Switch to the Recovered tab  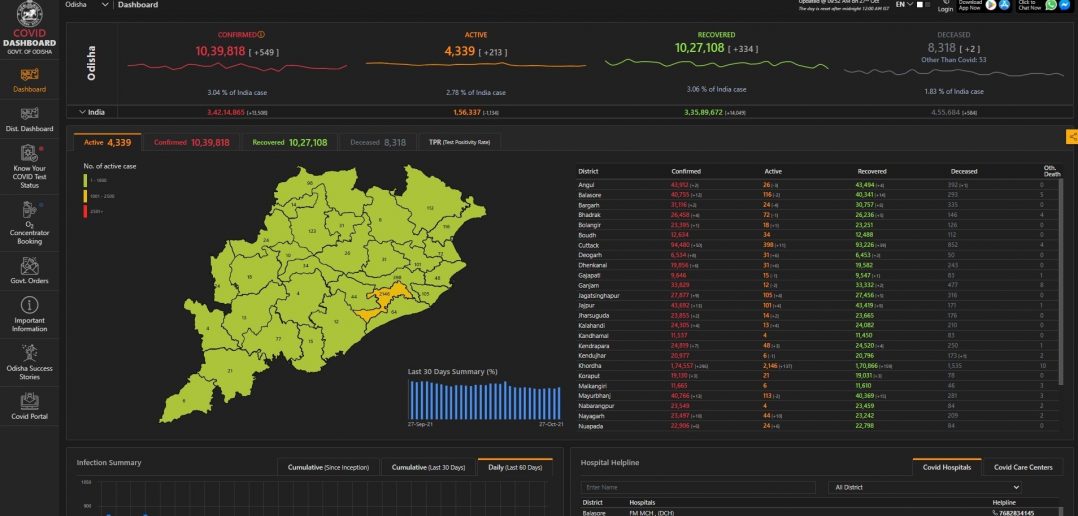[291, 142]
